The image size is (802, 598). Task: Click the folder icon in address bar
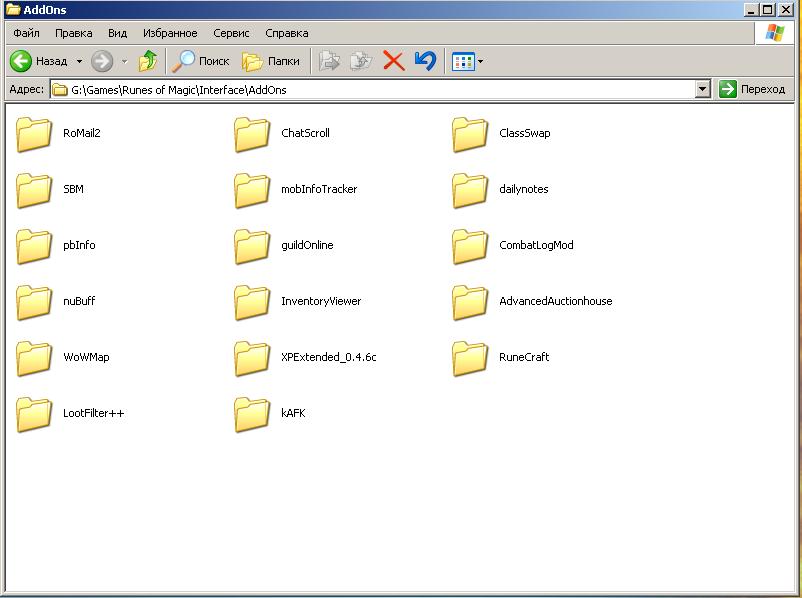pyautogui.click(x=60, y=90)
